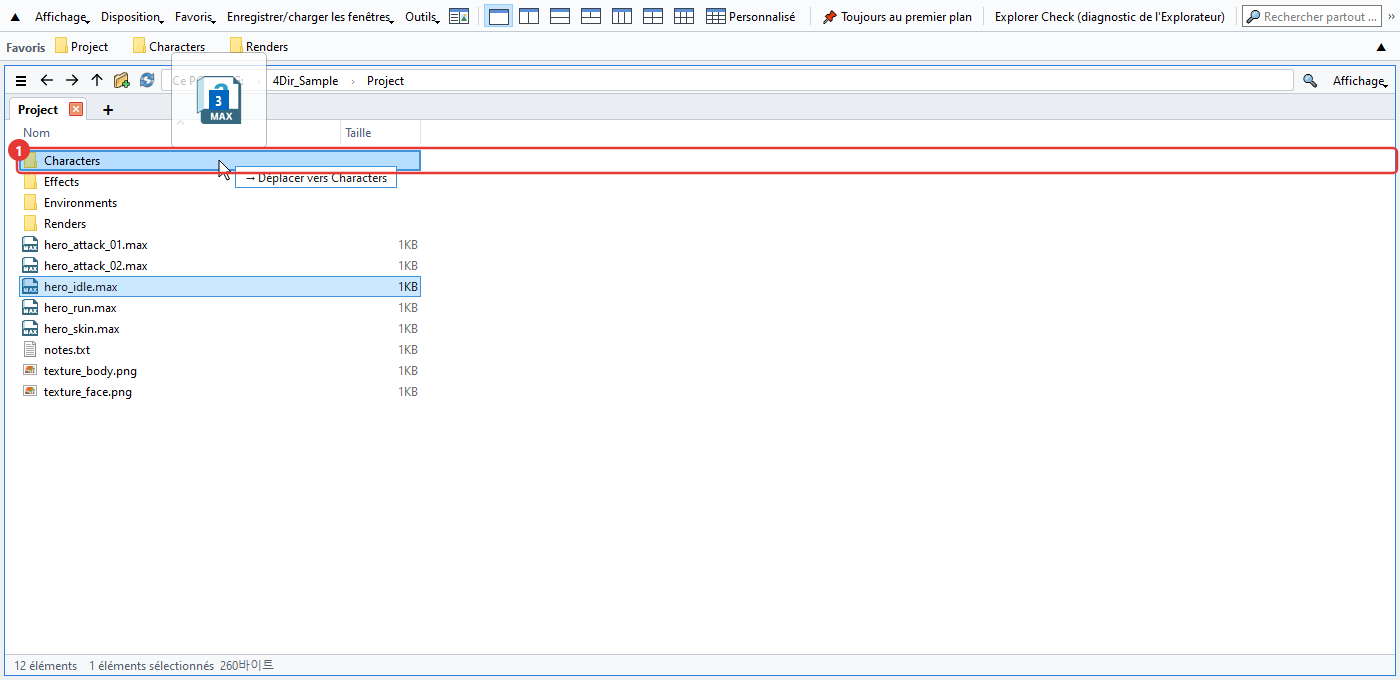1400x680 pixels.
Task: Click the pin icon of Toujours au premier plan
Action: [829, 17]
